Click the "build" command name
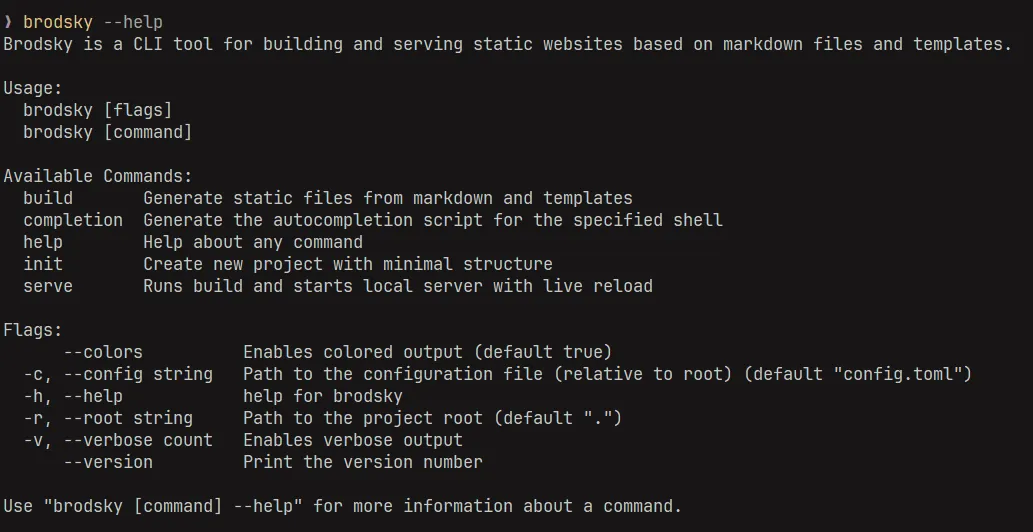The width and height of the screenshot is (1033, 532). coord(48,198)
